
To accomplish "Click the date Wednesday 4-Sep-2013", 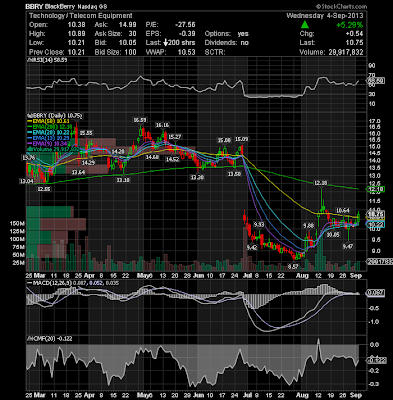I will pyautogui.click(x=325, y=16).
